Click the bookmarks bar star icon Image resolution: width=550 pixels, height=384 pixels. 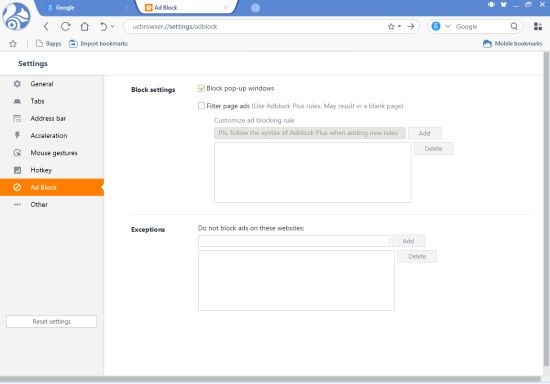pyautogui.click(x=13, y=44)
